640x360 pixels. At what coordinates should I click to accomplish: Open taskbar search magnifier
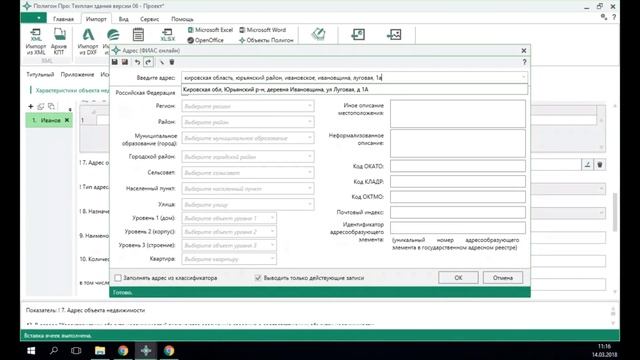[54, 351]
